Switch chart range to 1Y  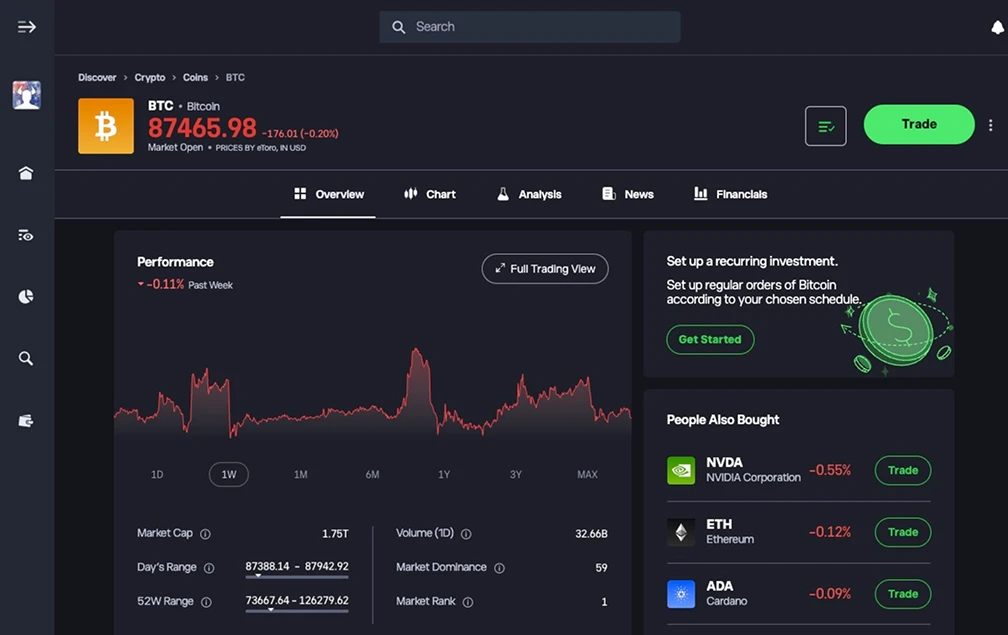[x=444, y=474]
